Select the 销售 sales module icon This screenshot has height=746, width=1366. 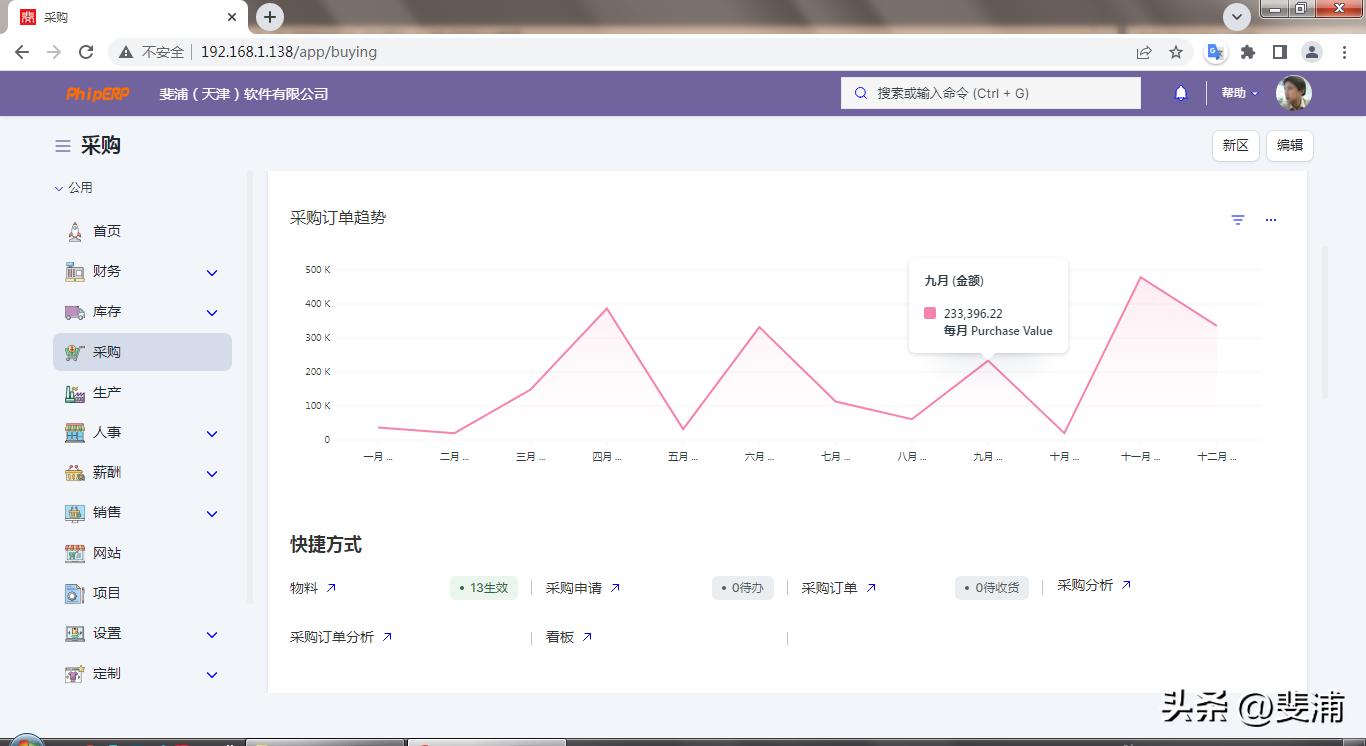(74, 512)
